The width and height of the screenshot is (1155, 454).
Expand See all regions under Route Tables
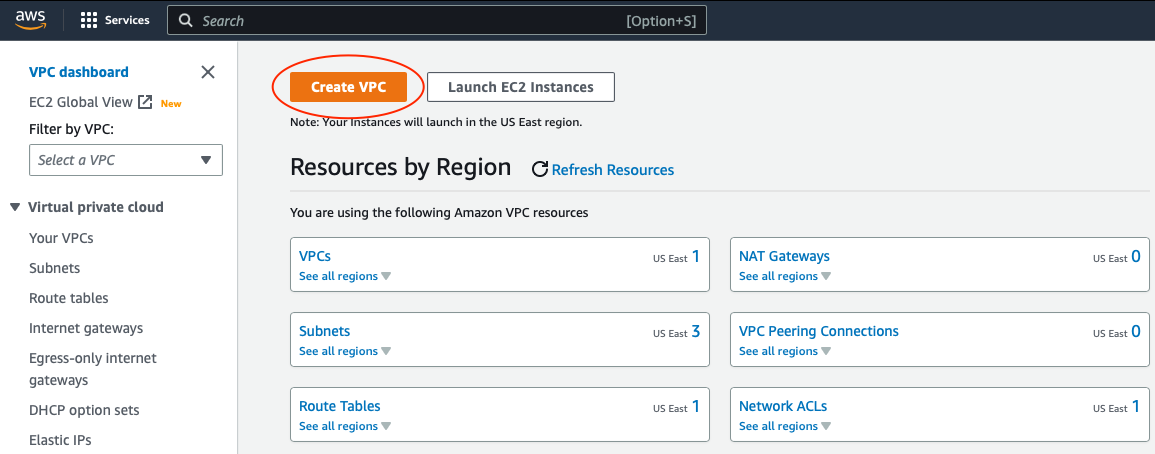345,426
